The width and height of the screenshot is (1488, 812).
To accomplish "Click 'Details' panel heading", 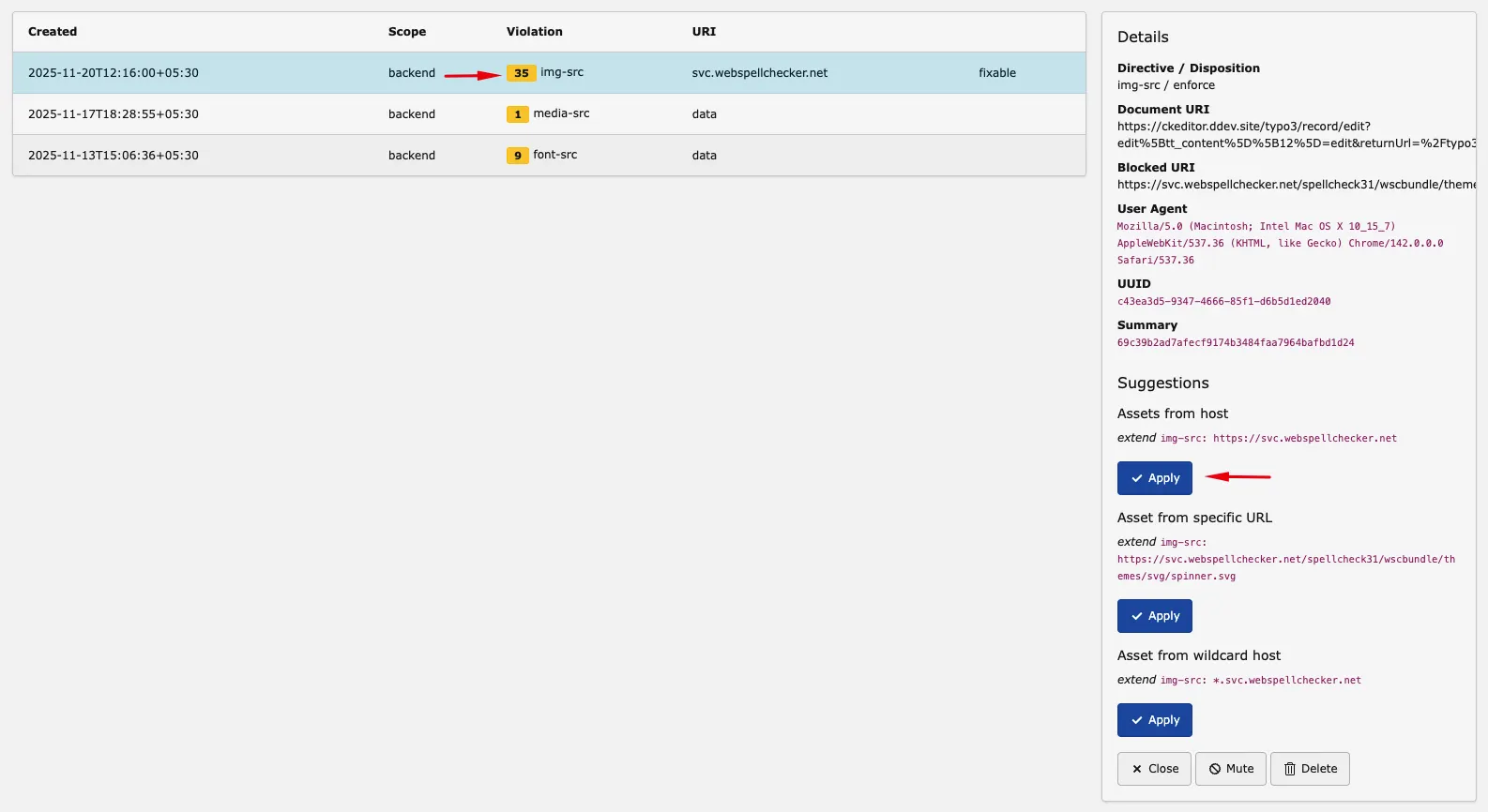I will (1143, 38).
